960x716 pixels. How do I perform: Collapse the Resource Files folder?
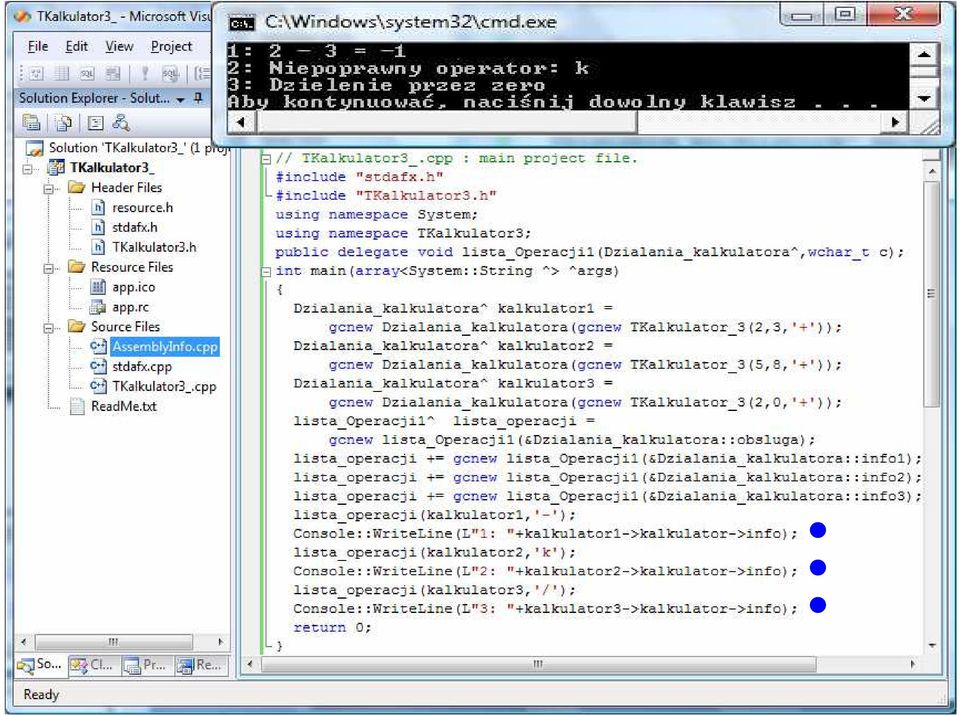(x=48, y=268)
